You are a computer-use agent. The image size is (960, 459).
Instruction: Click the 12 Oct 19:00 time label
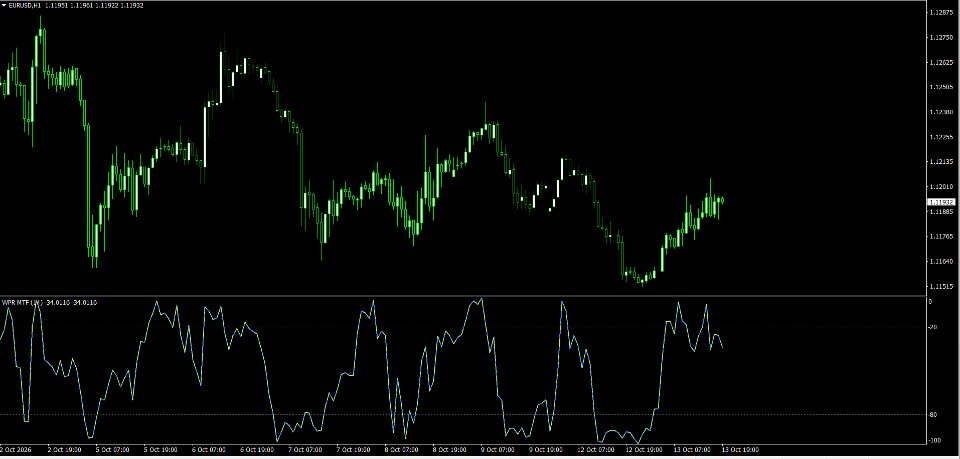[x=643, y=449]
